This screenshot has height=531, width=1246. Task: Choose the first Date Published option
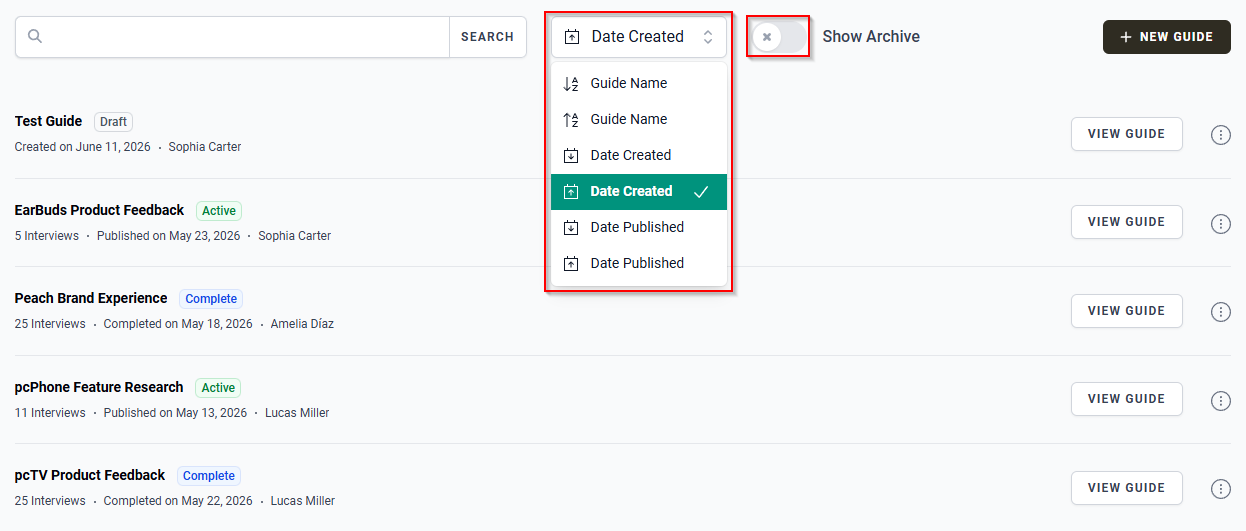638,227
